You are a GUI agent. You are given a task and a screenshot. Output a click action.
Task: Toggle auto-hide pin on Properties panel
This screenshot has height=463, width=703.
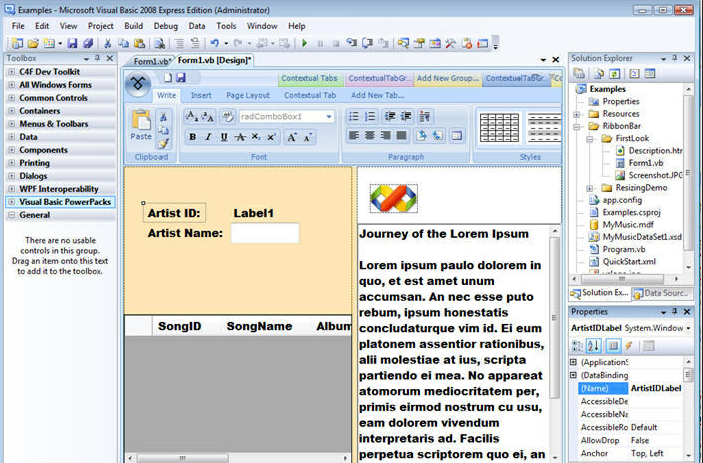click(674, 312)
